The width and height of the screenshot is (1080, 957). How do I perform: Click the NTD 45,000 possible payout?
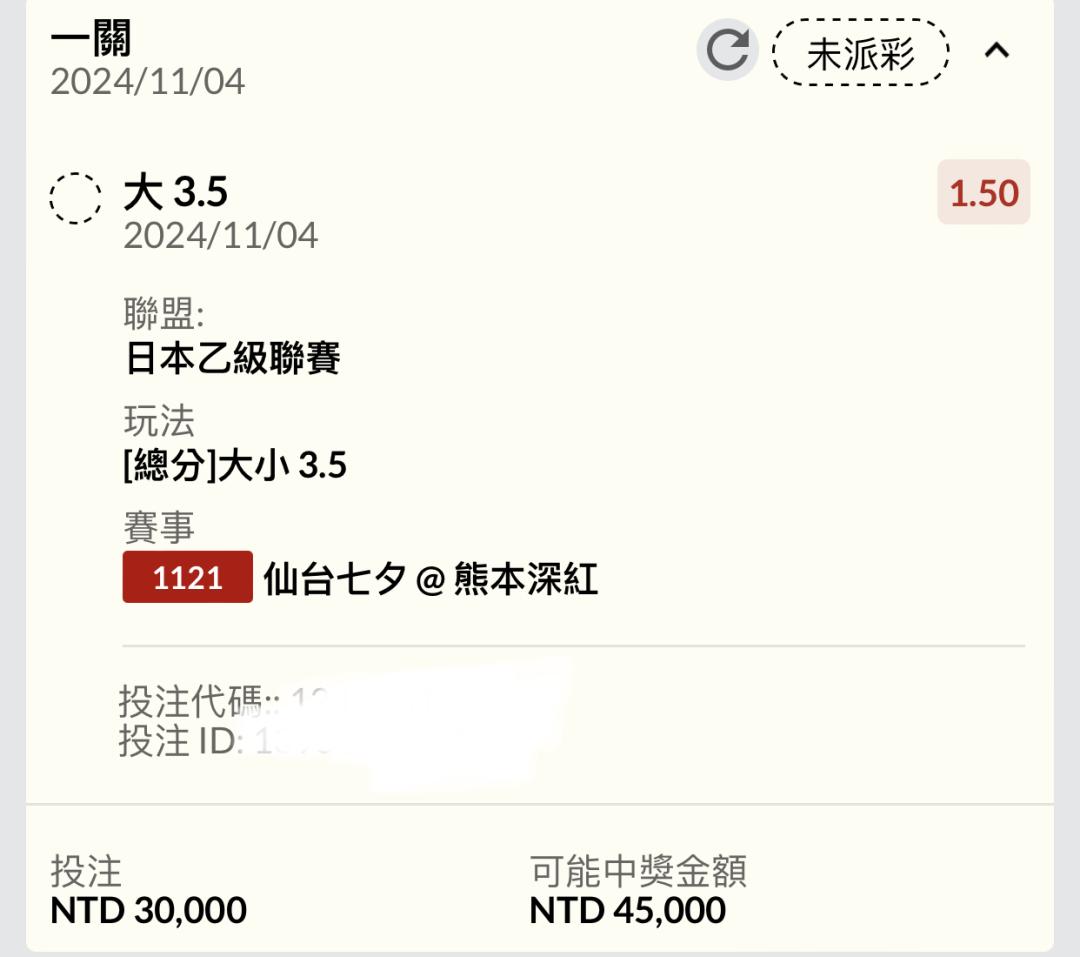[627, 909]
